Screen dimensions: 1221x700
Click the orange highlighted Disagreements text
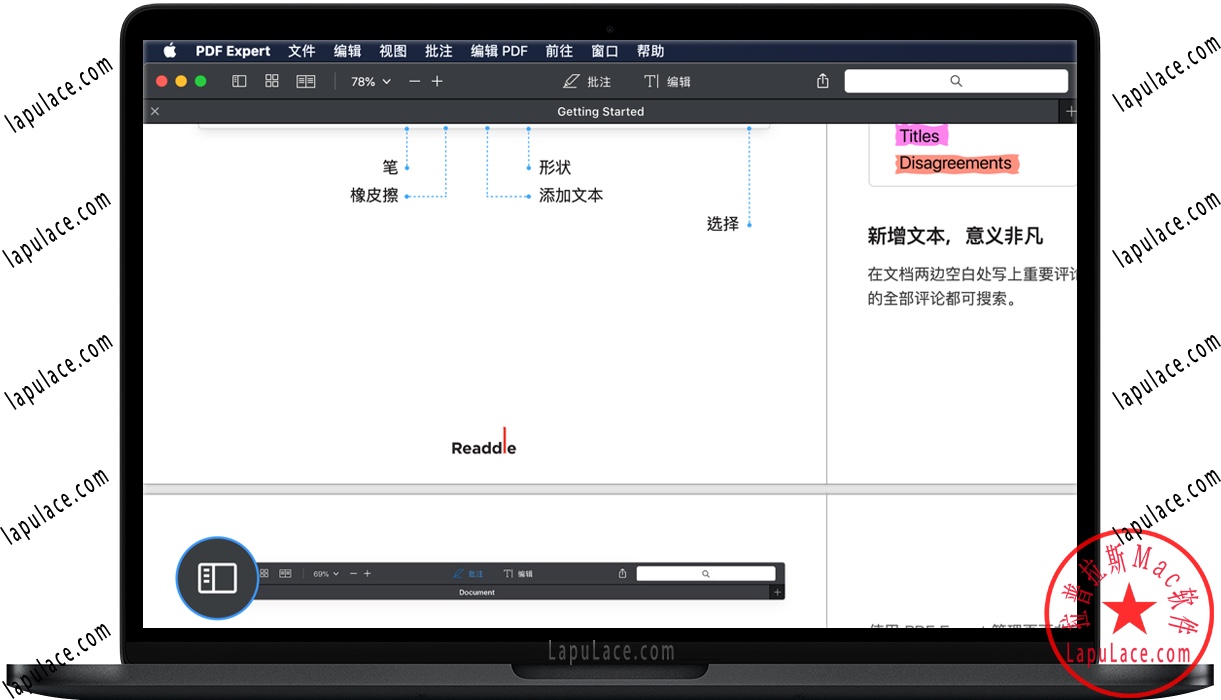click(955, 163)
